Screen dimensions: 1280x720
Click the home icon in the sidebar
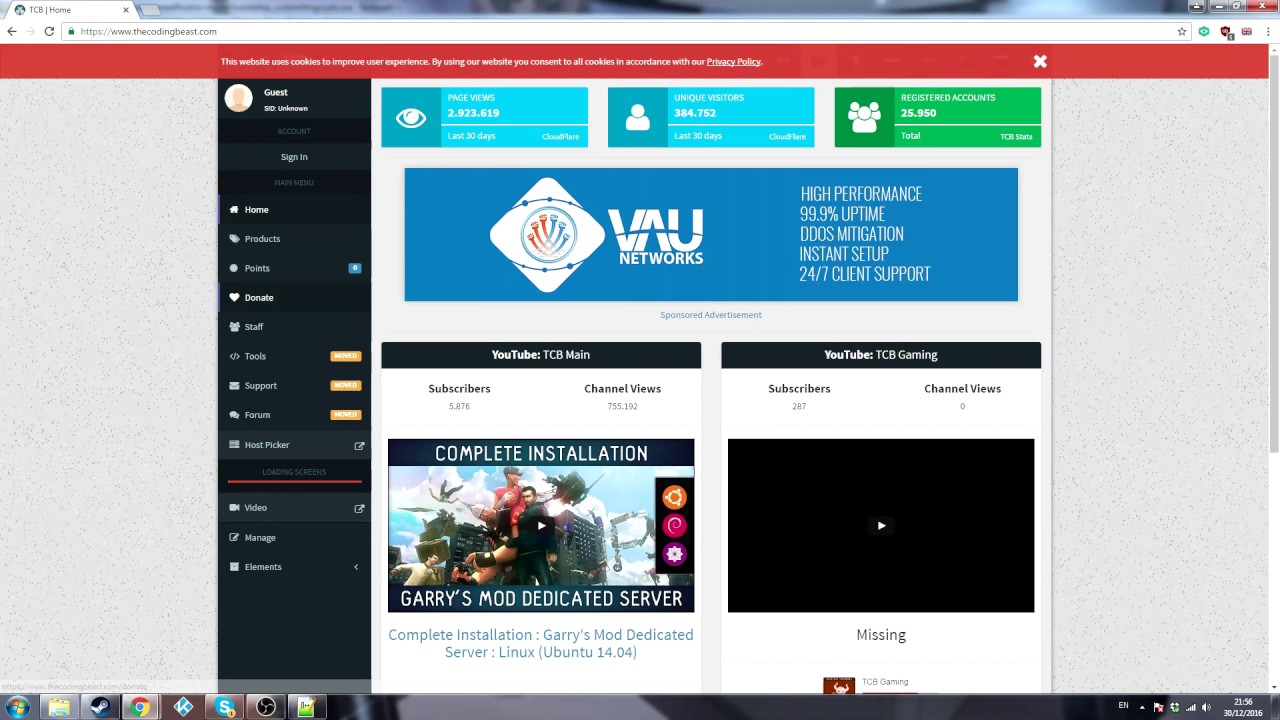234,210
